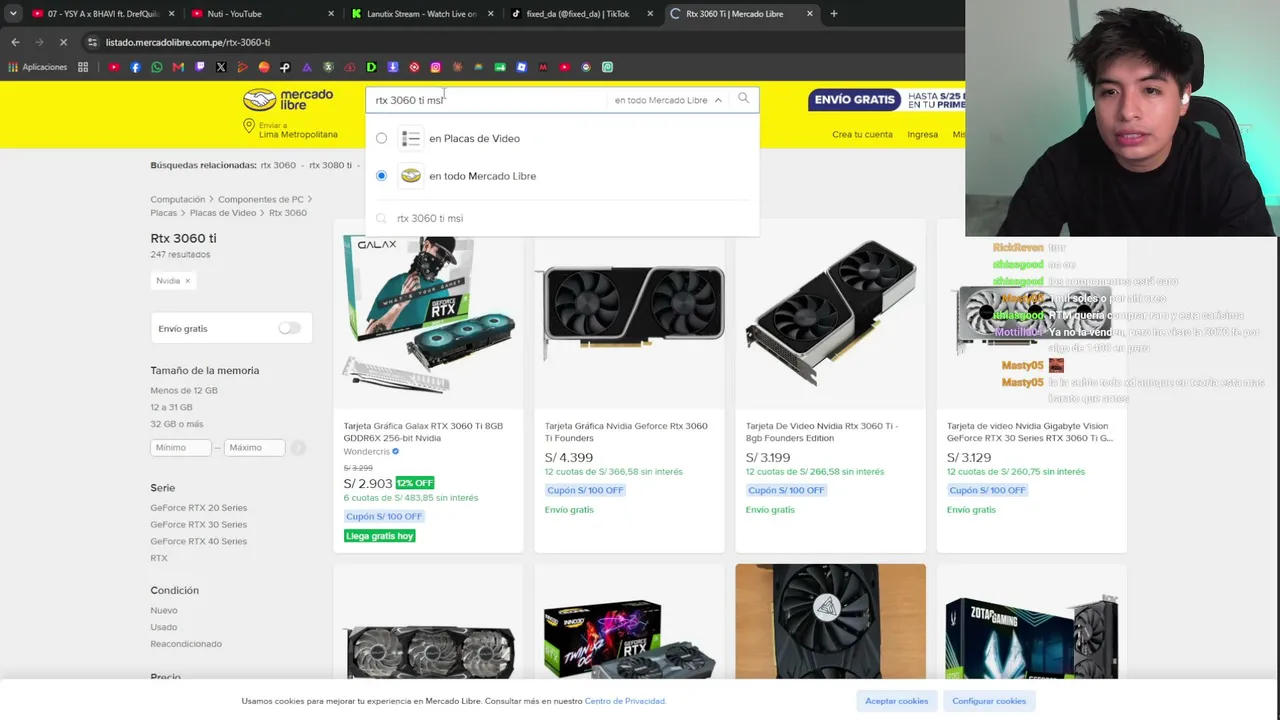Toggle the Envío gratis filter switch
Image resolution: width=1280 pixels, height=720 pixels.
[289, 328]
